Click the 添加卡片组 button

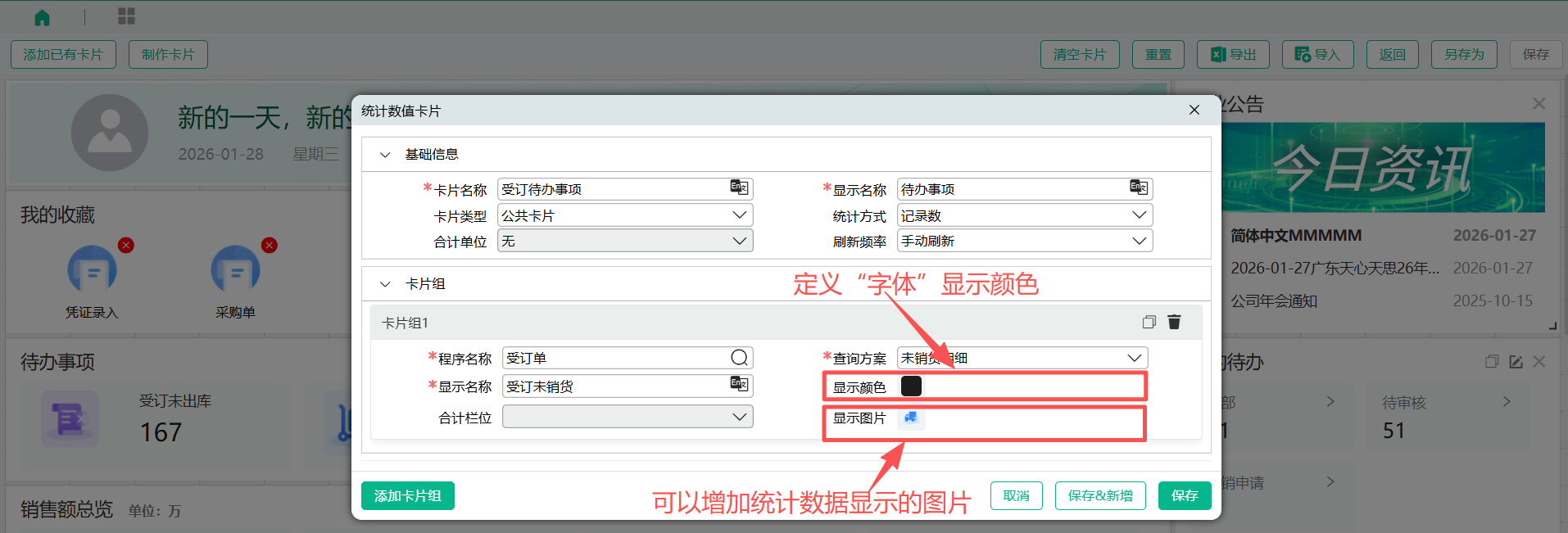tap(407, 495)
